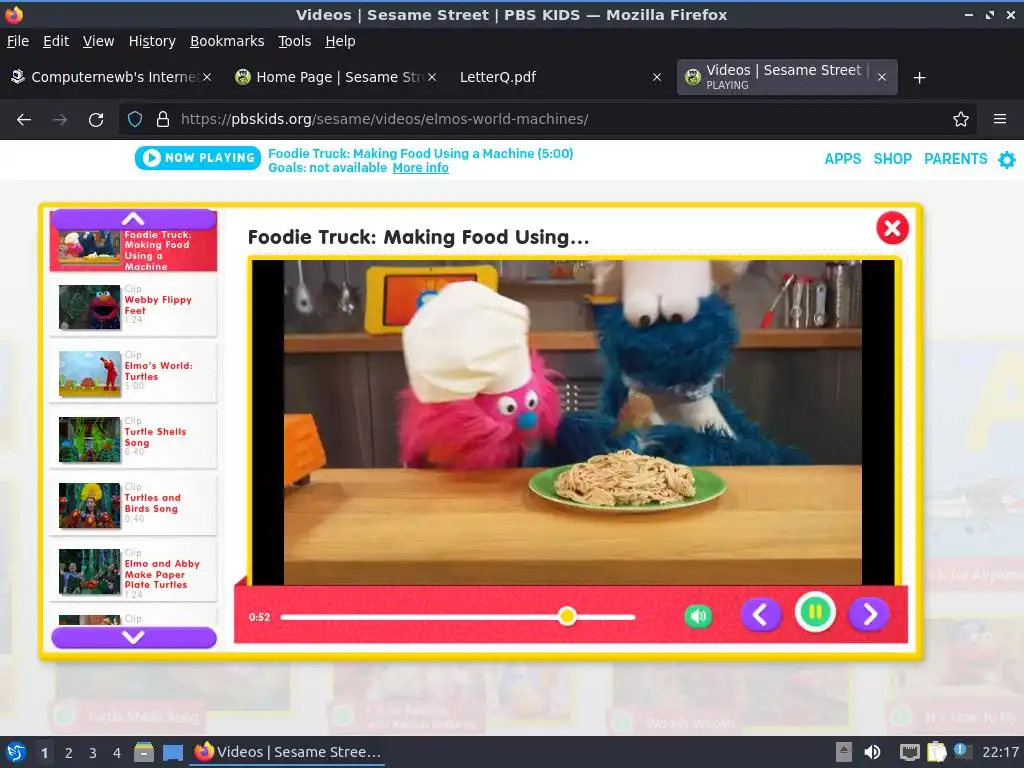Select Elmo and Abby Make Paper Plate Turtles

(x=133, y=569)
